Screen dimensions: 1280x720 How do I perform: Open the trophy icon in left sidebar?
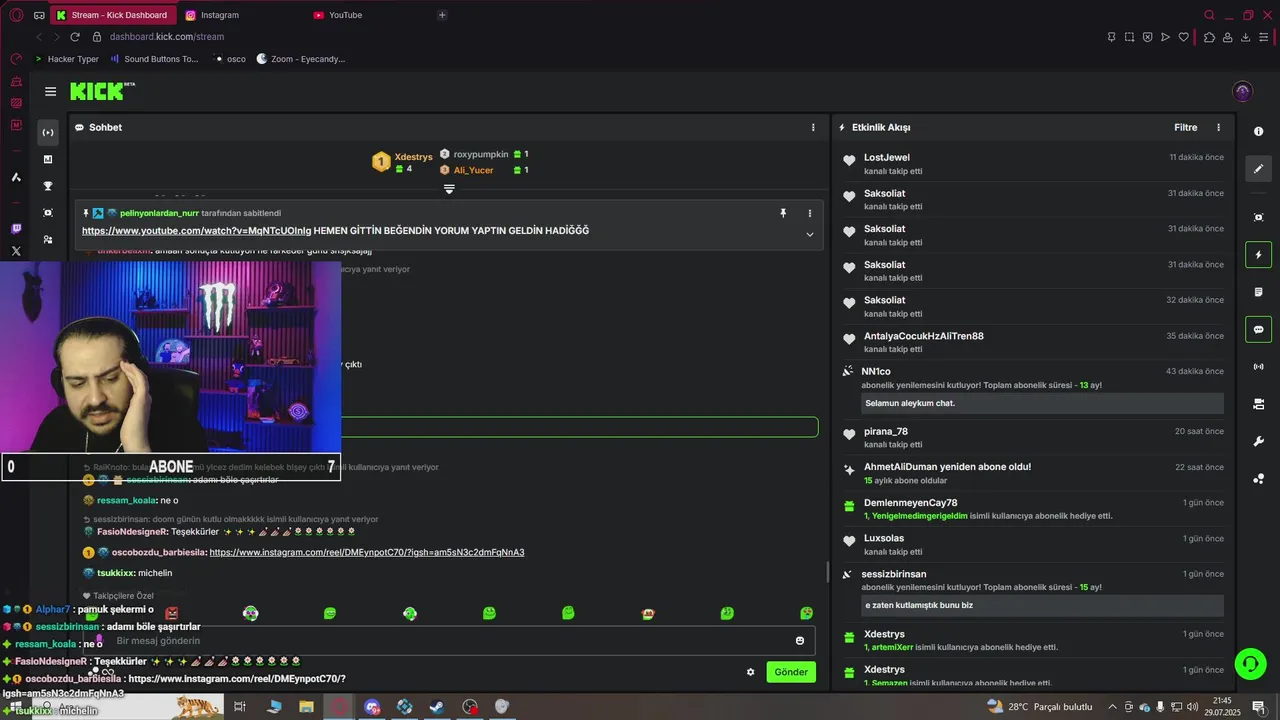(47, 186)
